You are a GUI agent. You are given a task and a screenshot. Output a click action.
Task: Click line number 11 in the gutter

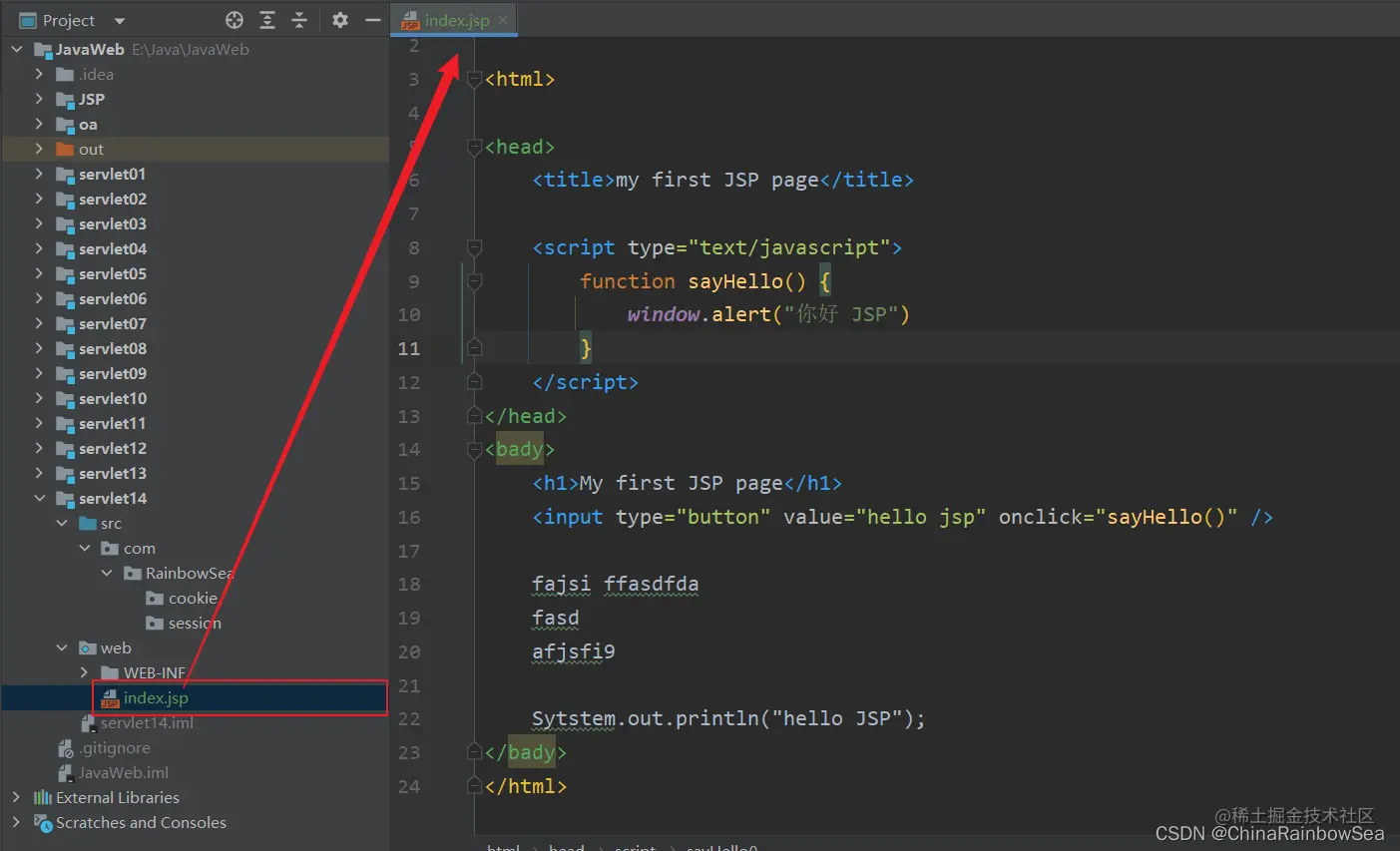(409, 348)
